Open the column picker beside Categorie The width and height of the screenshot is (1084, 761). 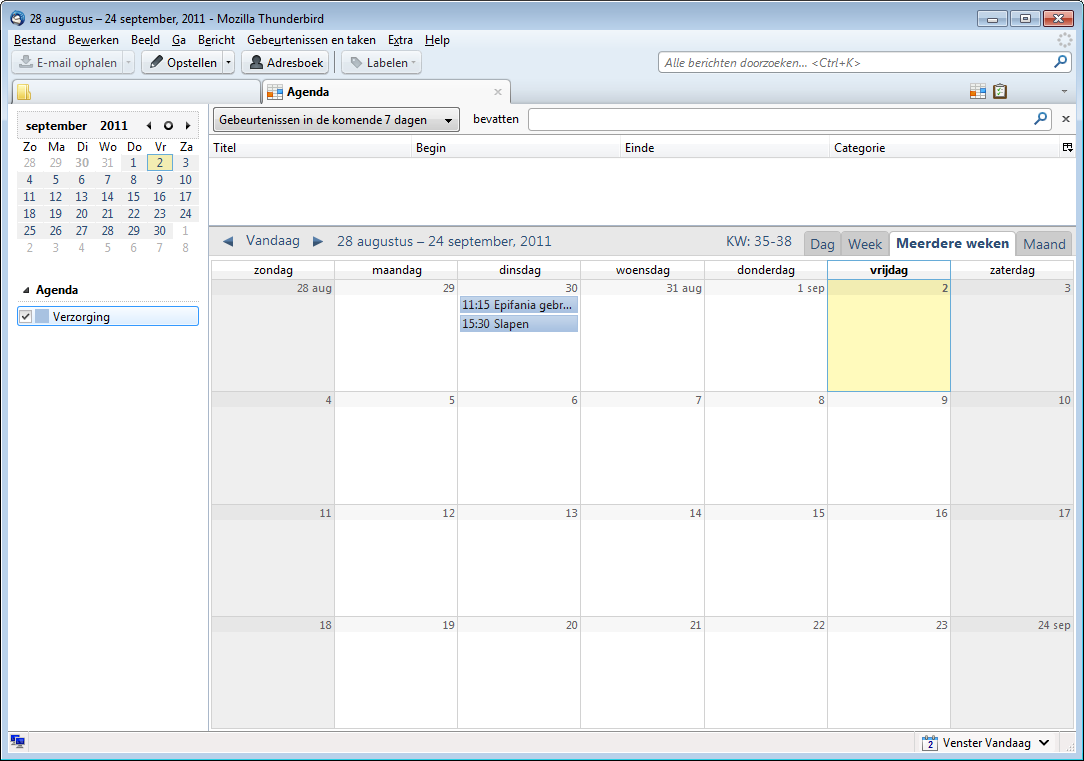(1067, 148)
